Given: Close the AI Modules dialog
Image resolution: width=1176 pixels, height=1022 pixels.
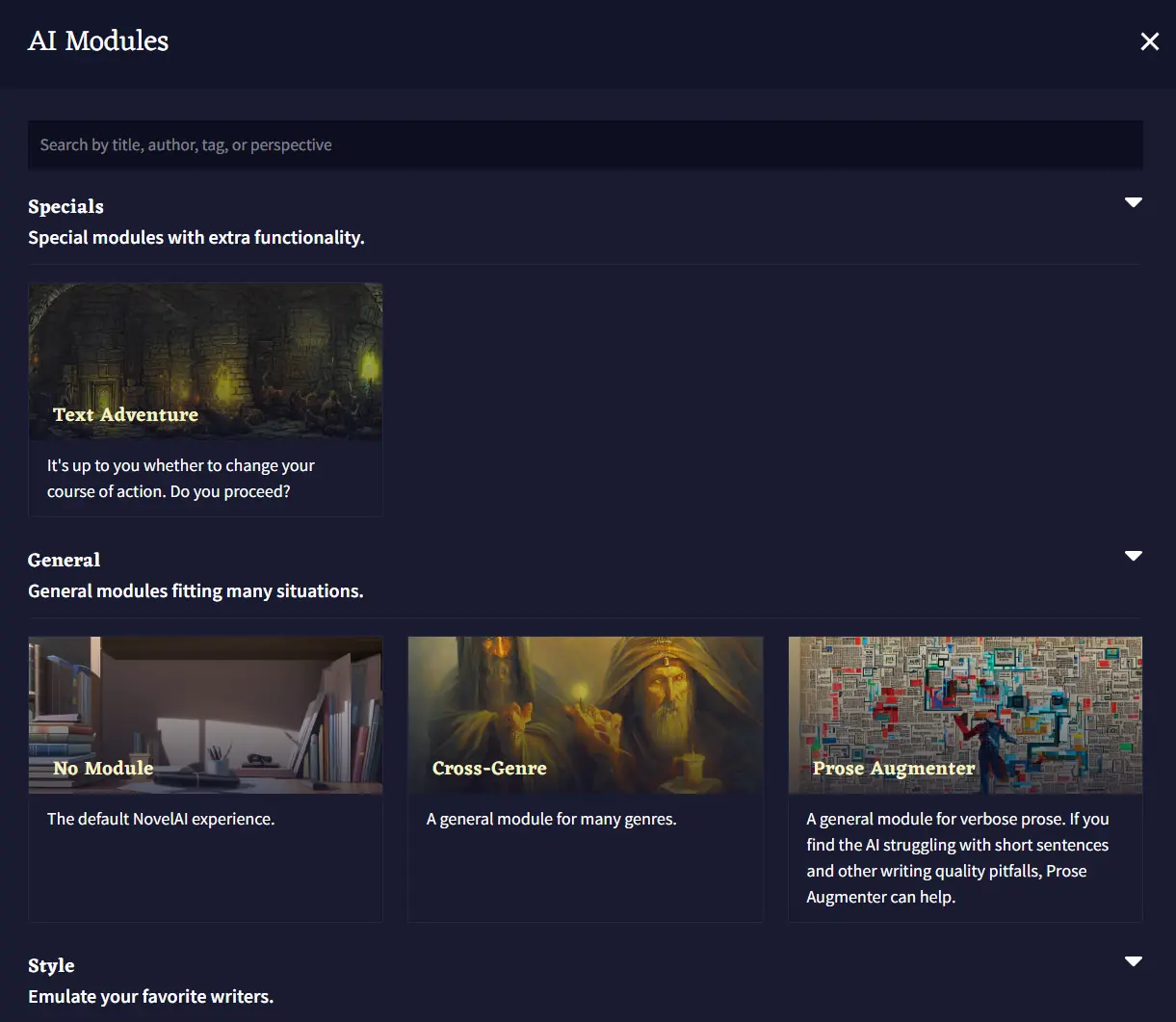Looking at the screenshot, I should coord(1149,41).
